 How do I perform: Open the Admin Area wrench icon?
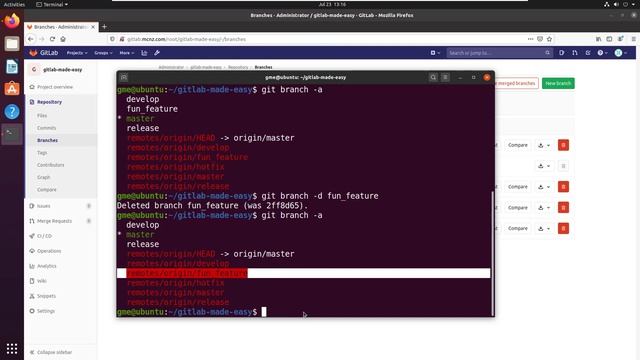(157, 53)
